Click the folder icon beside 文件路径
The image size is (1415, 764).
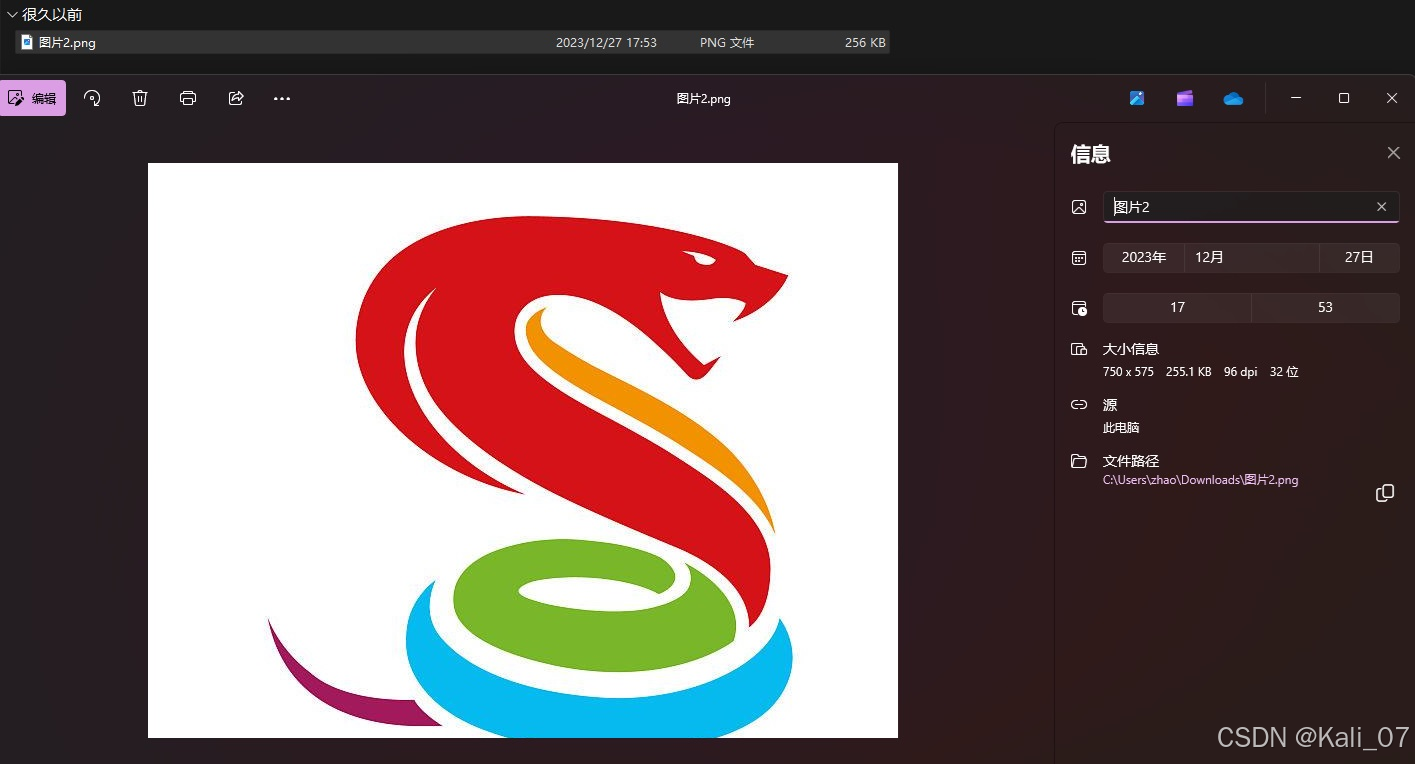(1079, 461)
